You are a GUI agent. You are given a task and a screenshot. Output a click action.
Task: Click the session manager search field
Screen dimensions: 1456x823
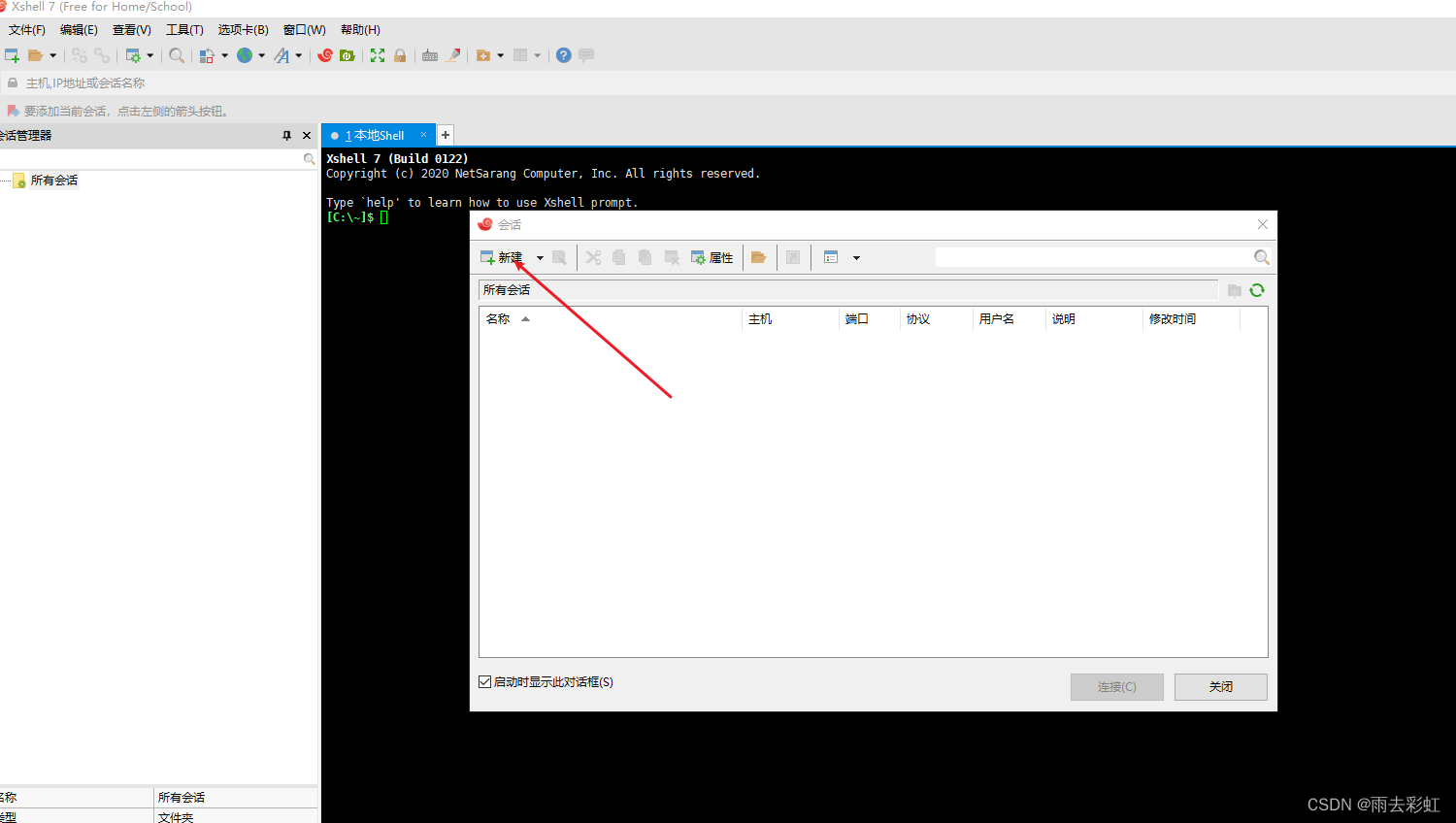click(x=152, y=159)
